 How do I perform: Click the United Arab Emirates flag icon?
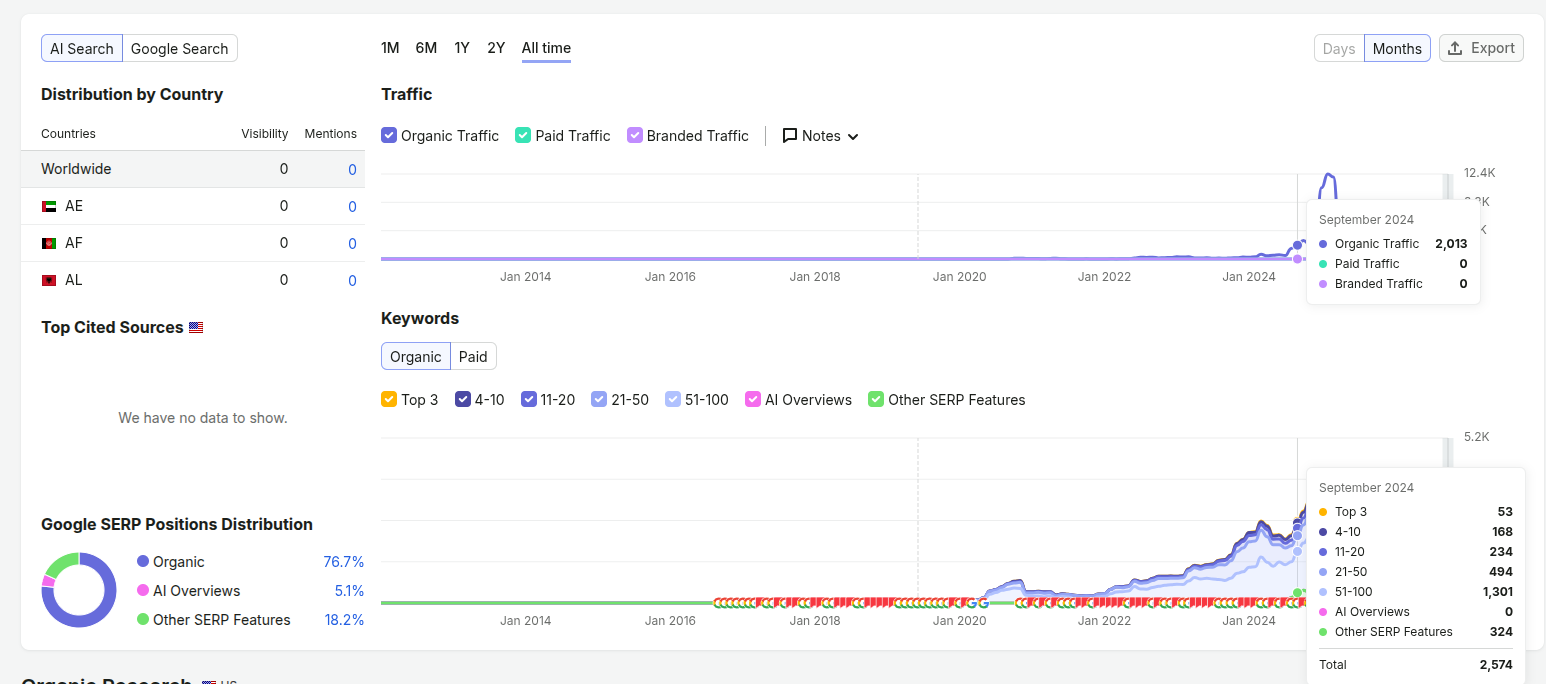[x=49, y=206]
